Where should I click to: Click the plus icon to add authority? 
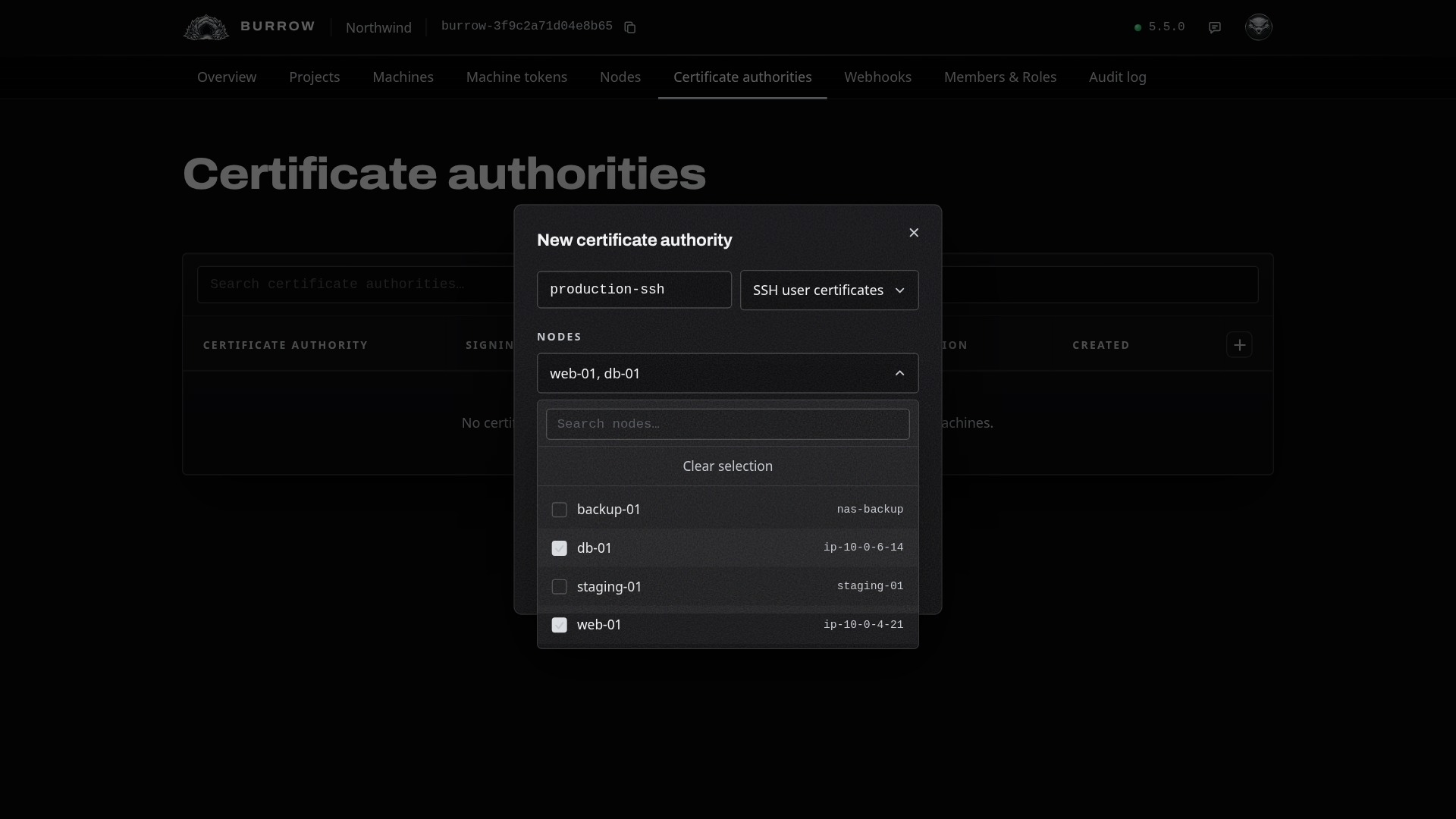[x=1239, y=345]
